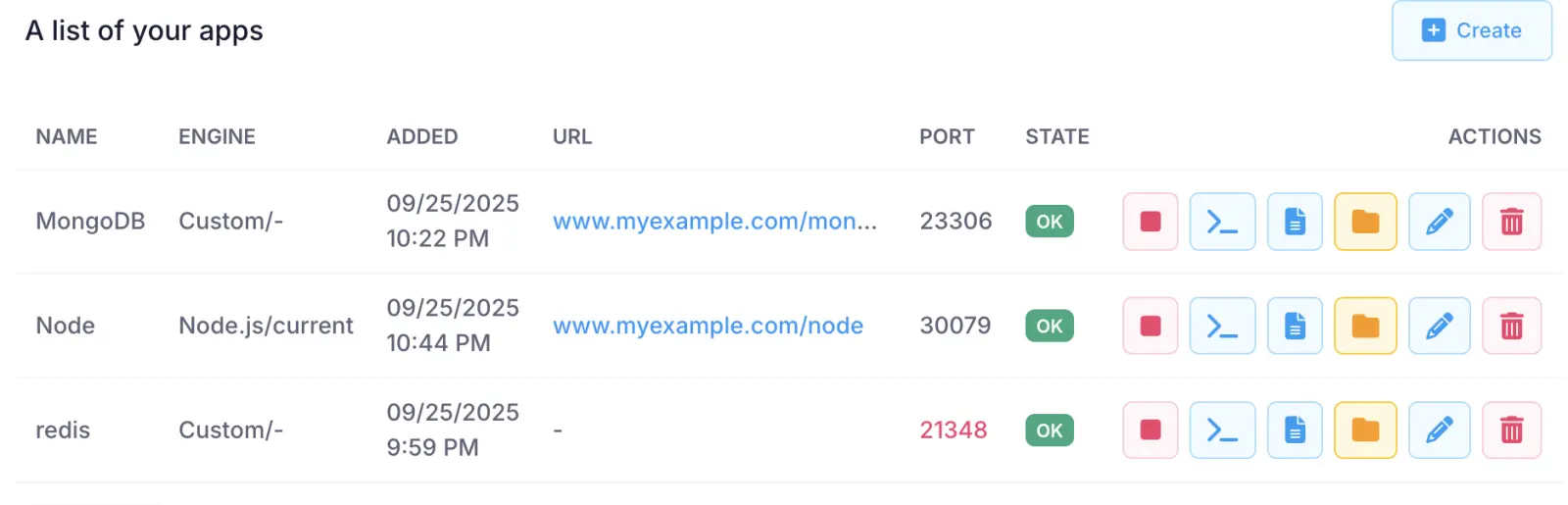Image resolution: width=1568 pixels, height=505 pixels.
Task: View the Node app log document
Action: coord(1295,326)
